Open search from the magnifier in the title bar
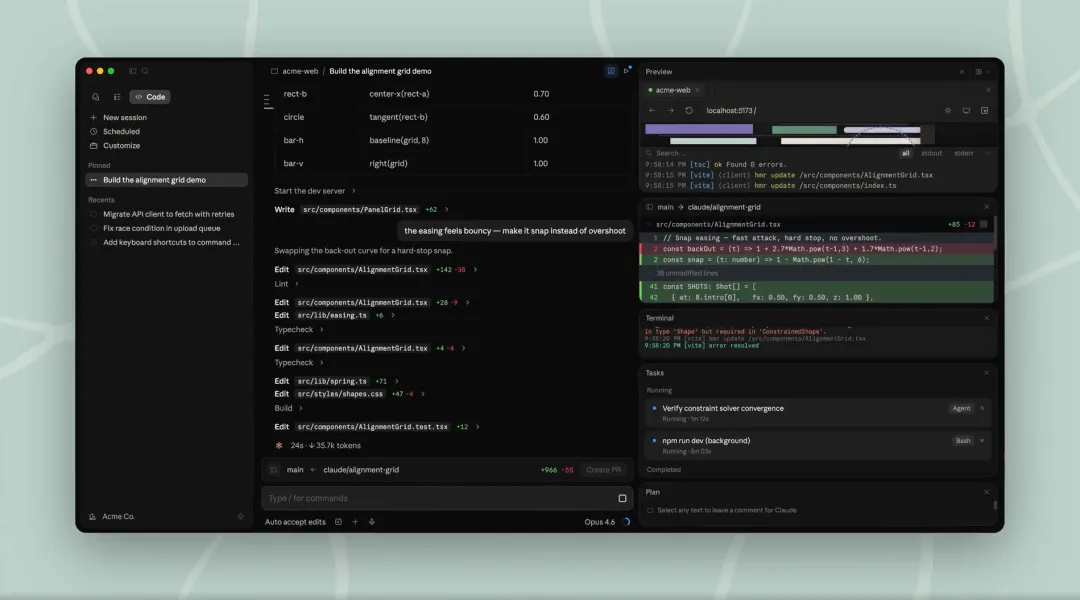Image resolution: width=1080 pixels, height=600 pixels. [145, 71]
